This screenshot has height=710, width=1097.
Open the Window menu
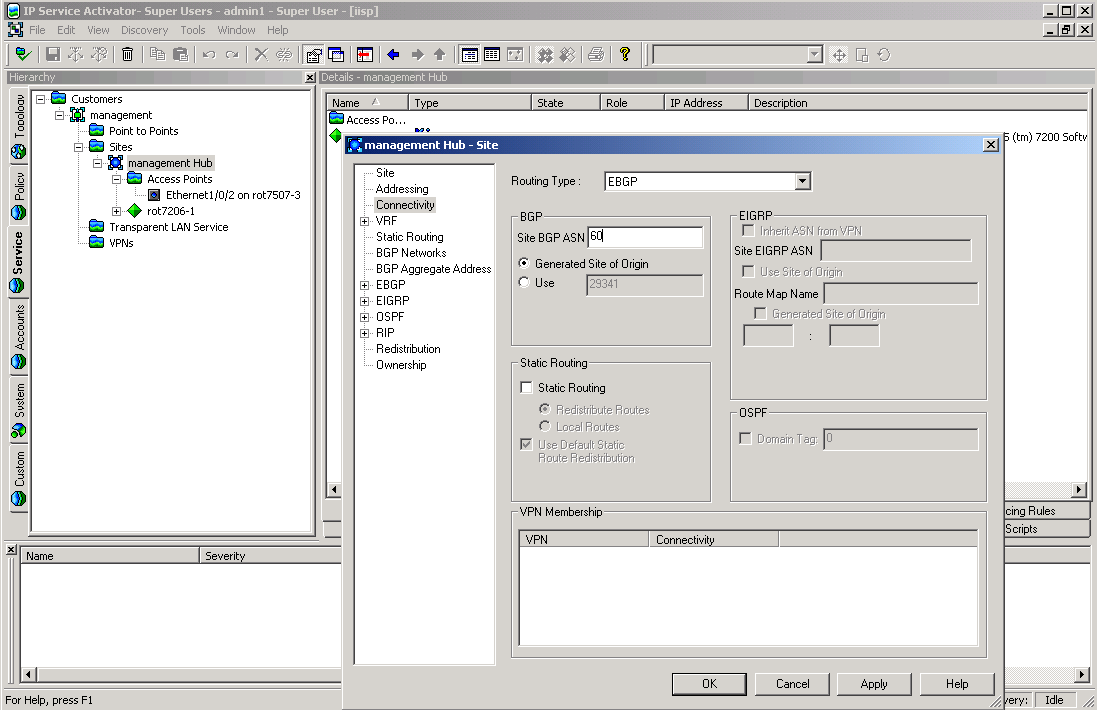236,30
